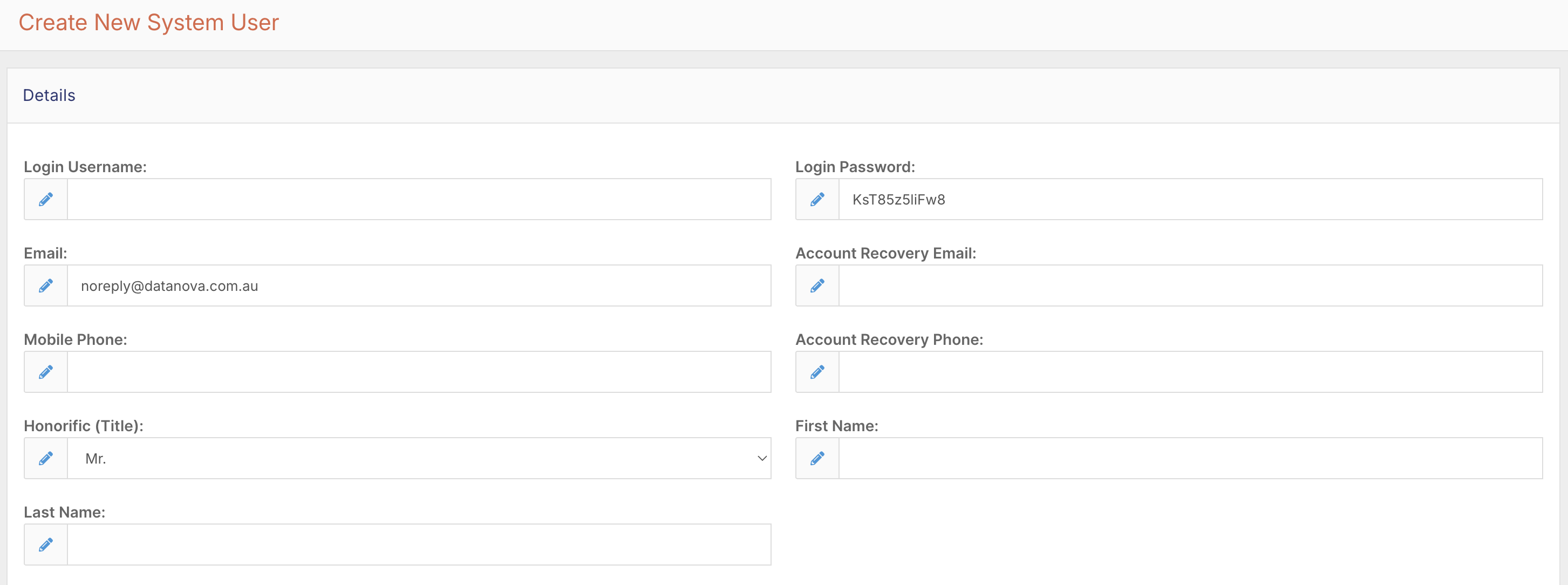Click pencil icon beside Login Password field

click(817, 199)
